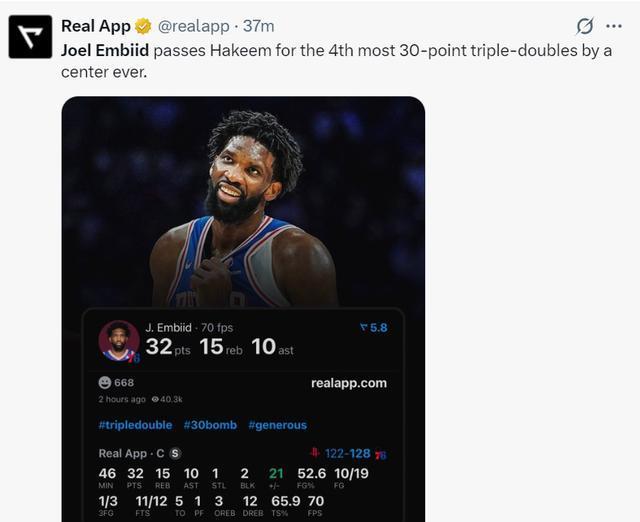640x522 pixels.
Task: Click the Grok slashed-circle icon
Action: click(585, 26)
